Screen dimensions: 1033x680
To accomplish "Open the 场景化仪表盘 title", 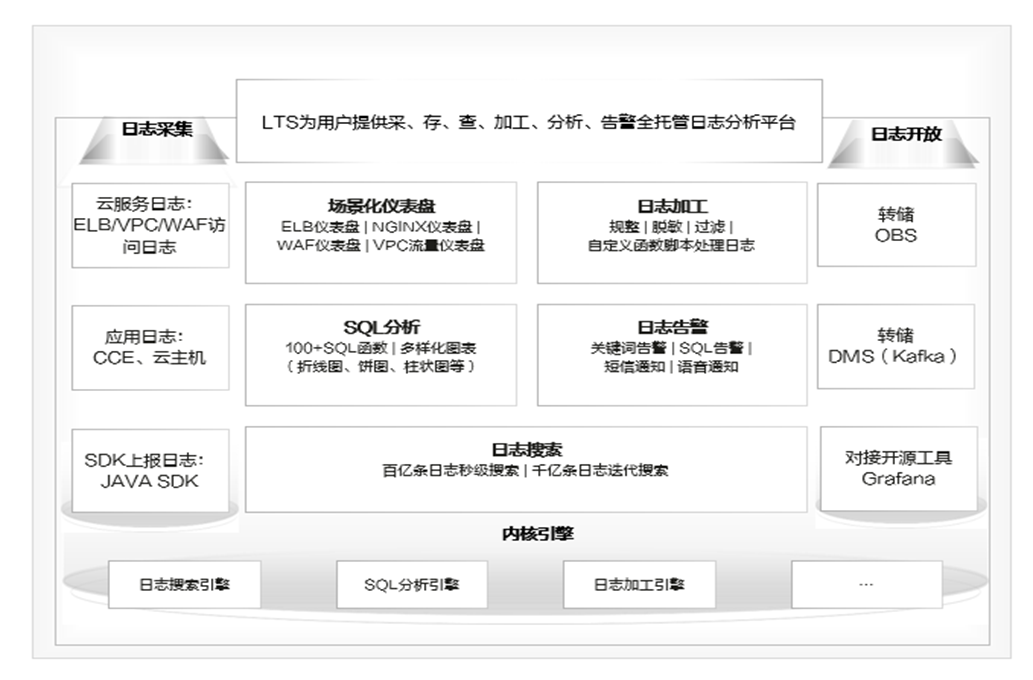I will coord(381,206).
